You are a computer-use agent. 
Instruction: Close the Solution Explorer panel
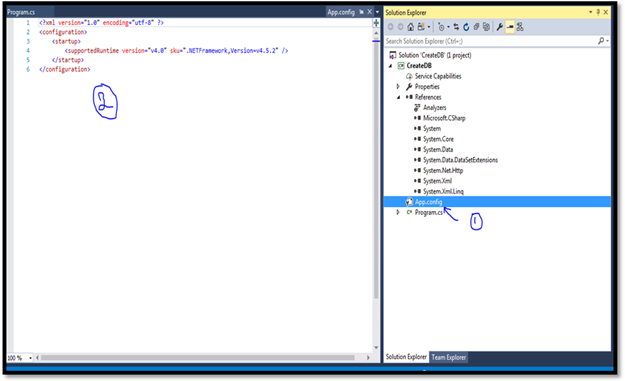click(605, 12)
